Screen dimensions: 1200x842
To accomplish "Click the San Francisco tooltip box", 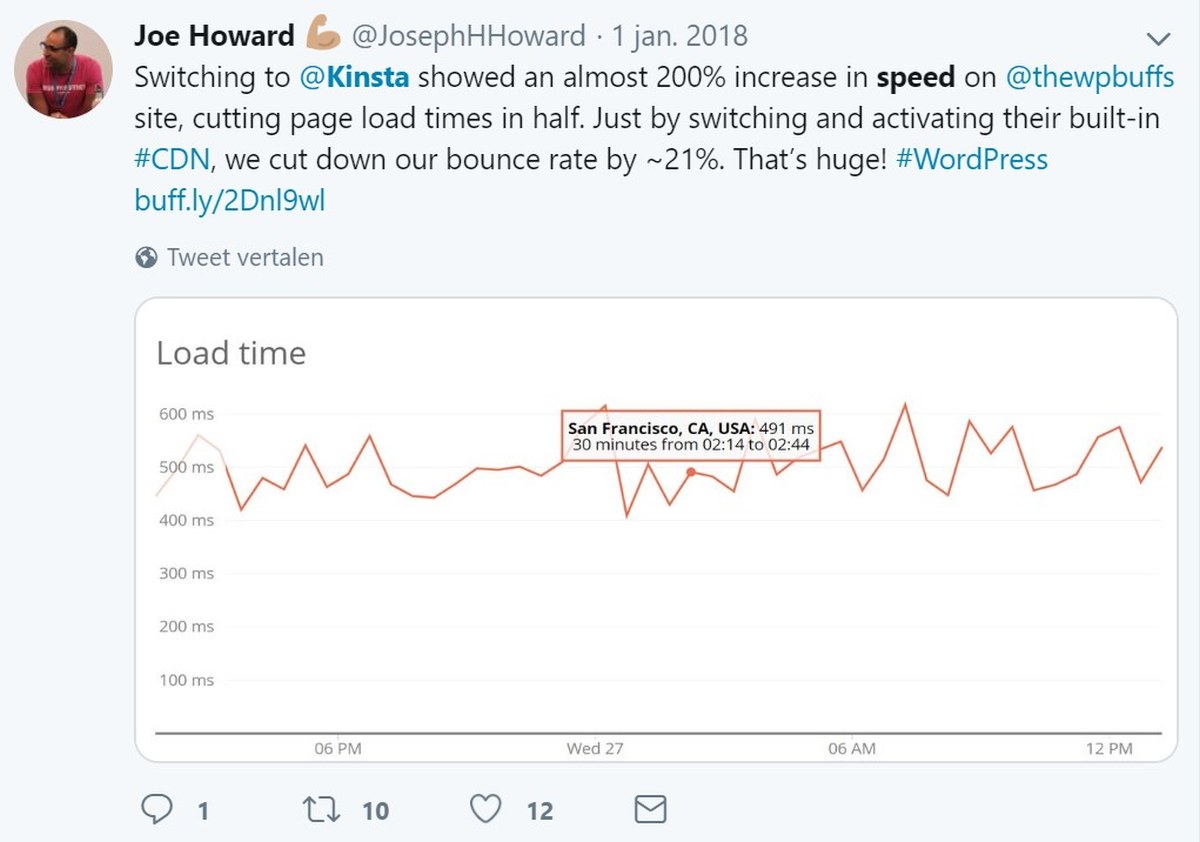I will 690,435.
